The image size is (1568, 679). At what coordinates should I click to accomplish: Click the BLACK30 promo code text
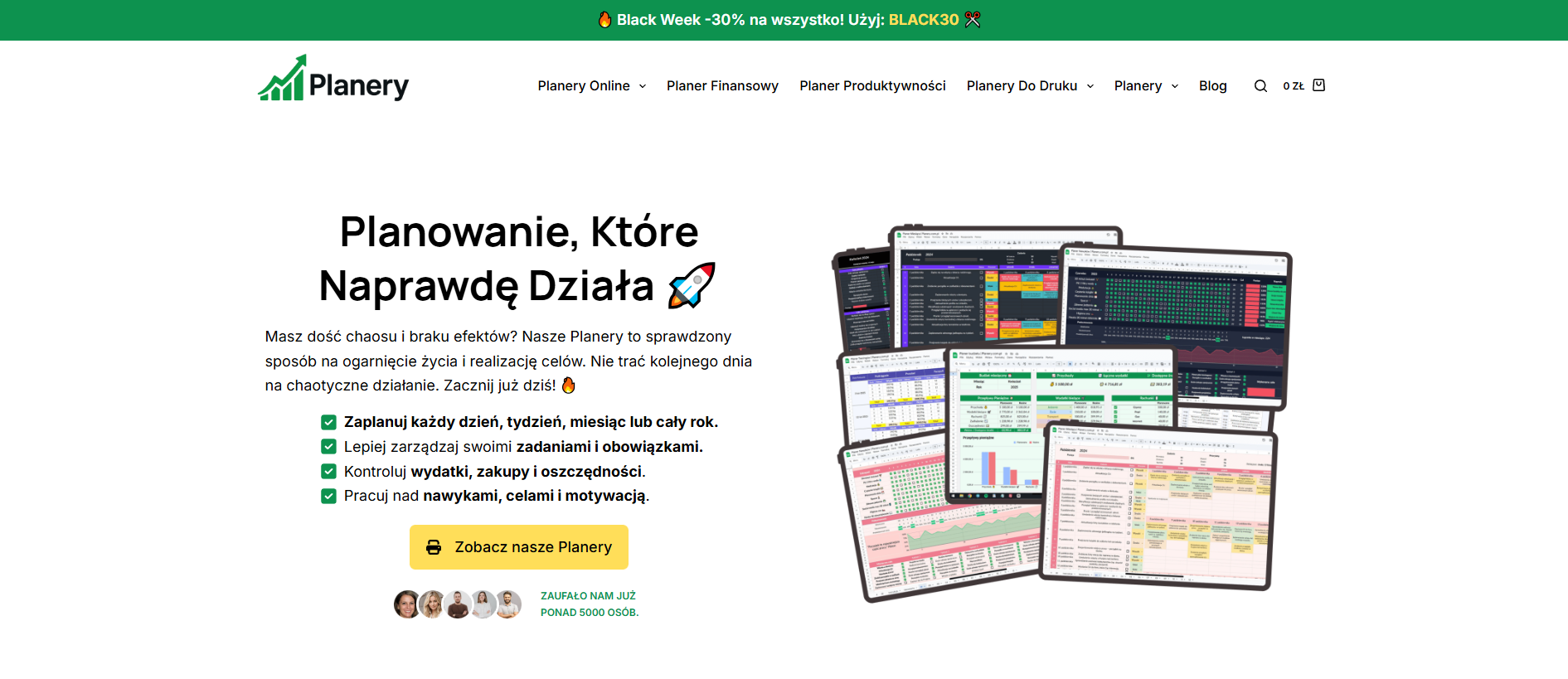tap(924, 20)
